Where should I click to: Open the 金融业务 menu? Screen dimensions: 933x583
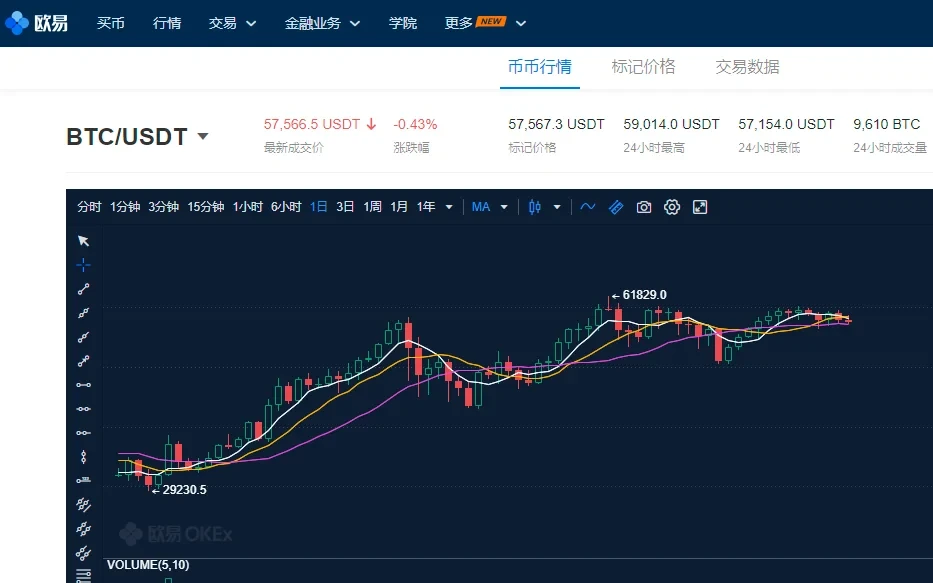(322, 23)
